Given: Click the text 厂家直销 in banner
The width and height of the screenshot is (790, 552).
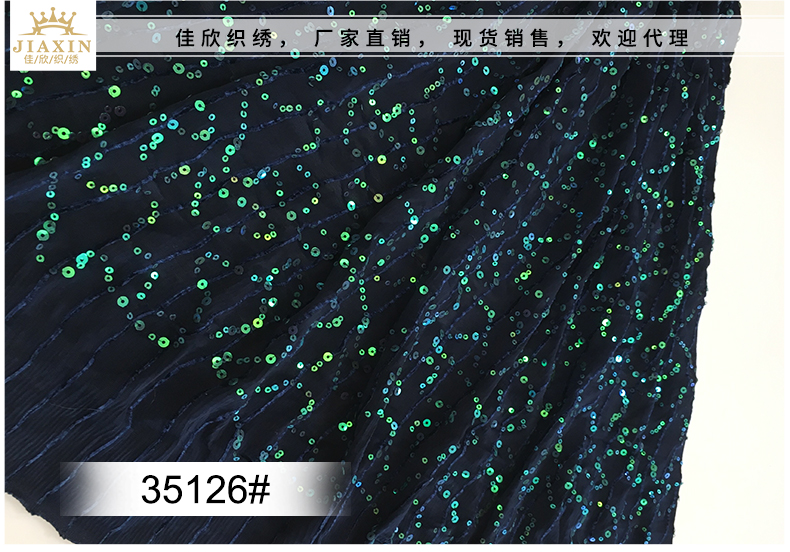Looking at the screenshot, I should point(362,38).
